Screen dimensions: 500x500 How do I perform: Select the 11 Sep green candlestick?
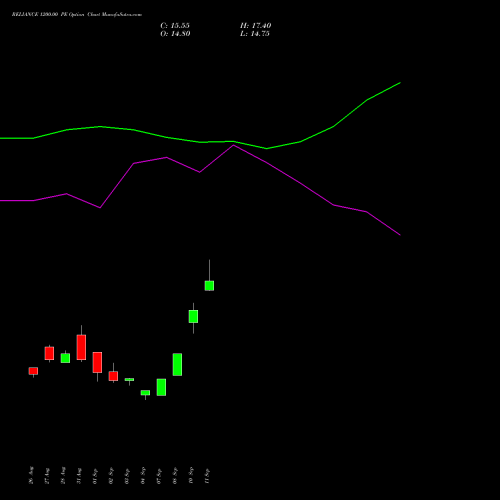tap(209, 286)
